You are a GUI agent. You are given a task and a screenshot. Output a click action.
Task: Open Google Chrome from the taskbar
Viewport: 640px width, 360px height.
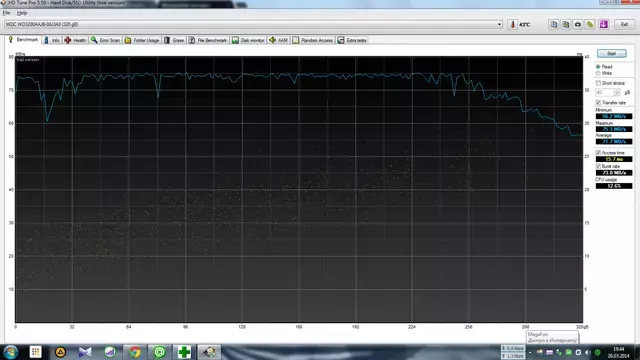coord(135,352)
